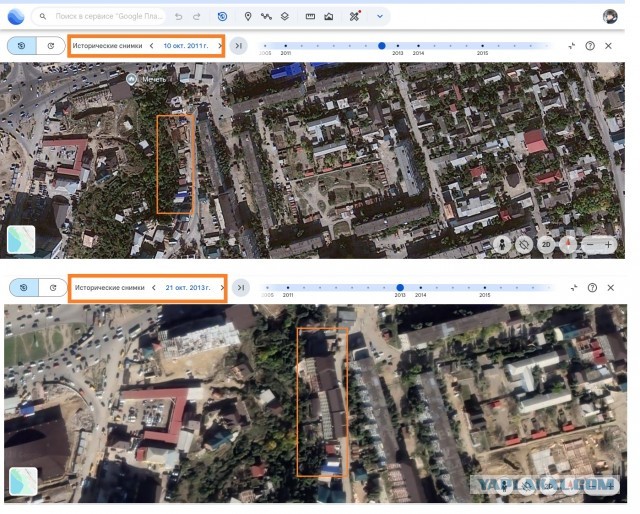Click the image overlay icon in toolbar
The width and height of the screenshot is (640, 514).
pyautogui.click(x=329, y=17)
